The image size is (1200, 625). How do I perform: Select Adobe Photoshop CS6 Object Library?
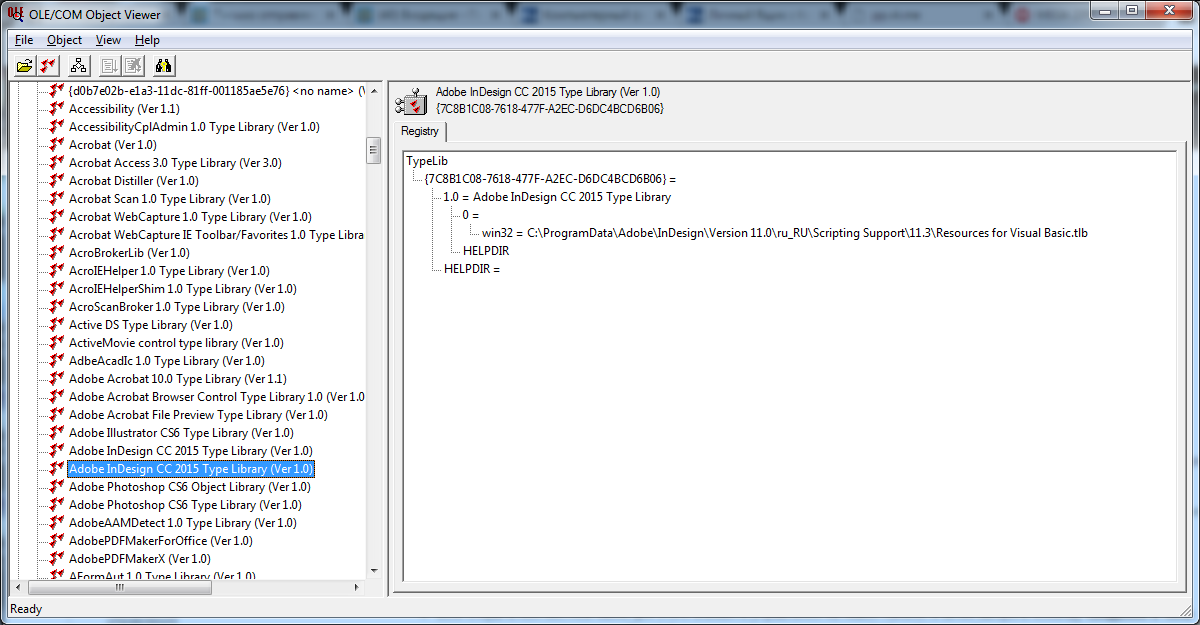click(x=189, y=487)
